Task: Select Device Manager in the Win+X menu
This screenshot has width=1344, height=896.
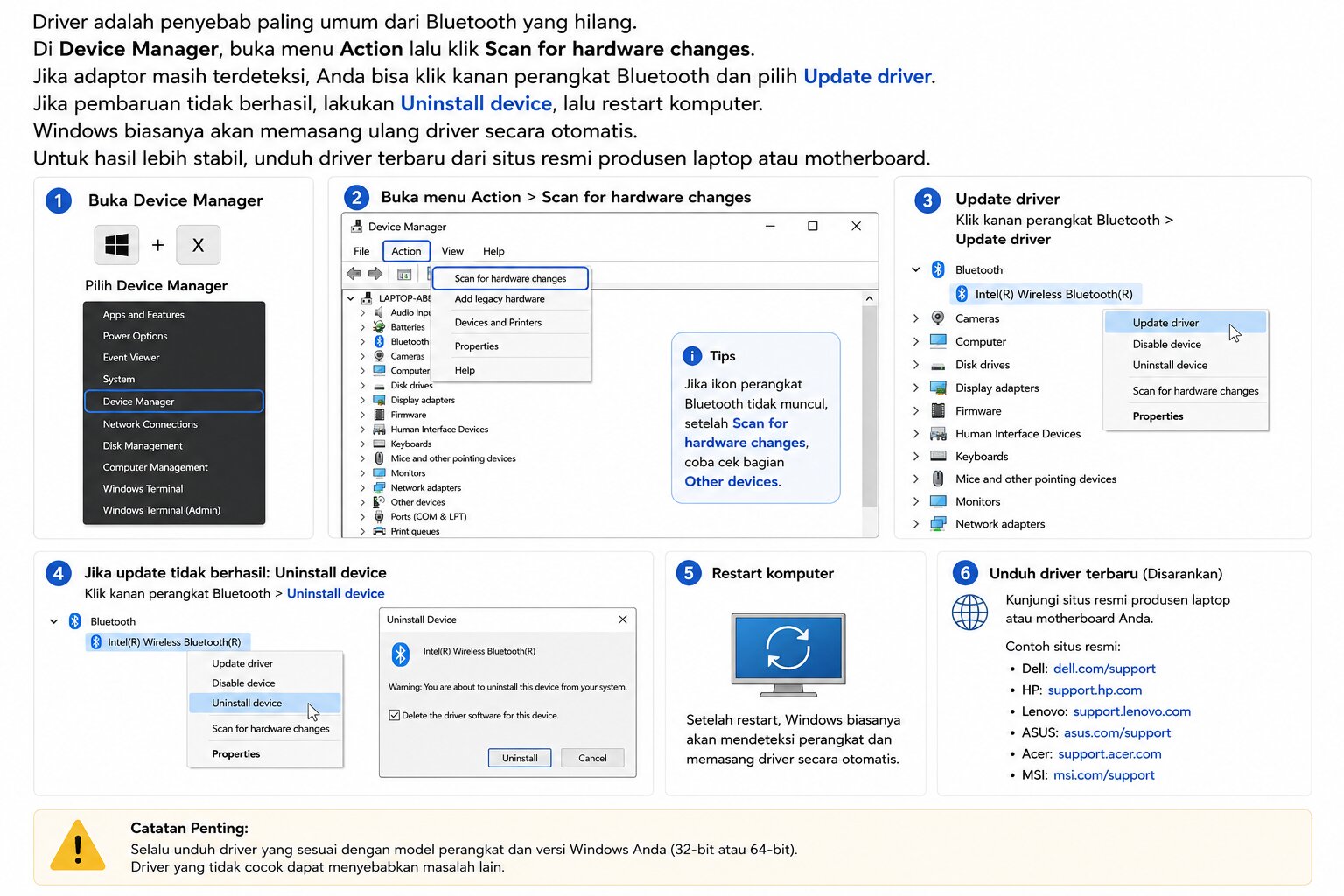Action: (x=174, y=402)
